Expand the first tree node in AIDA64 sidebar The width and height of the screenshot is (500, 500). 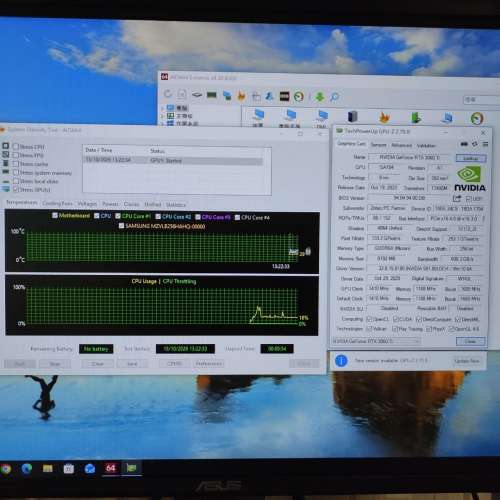tap(162, 108)
